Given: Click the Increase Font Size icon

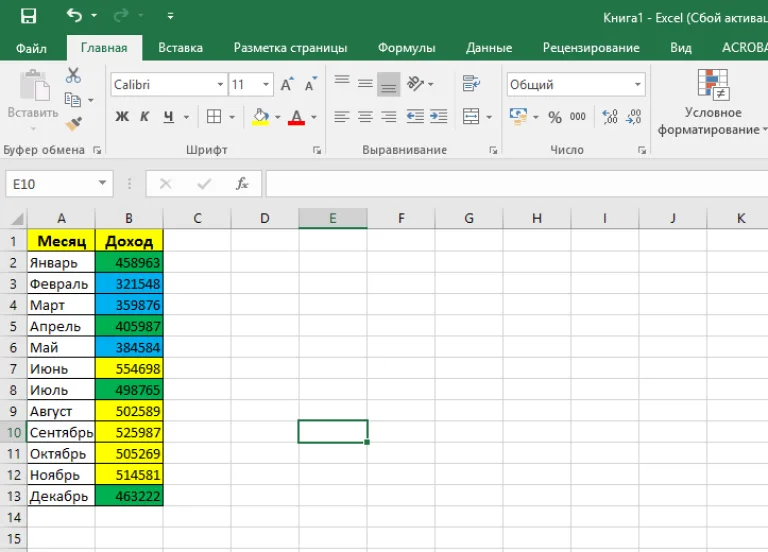Looking at the screenshot, I should pos(287,85).
